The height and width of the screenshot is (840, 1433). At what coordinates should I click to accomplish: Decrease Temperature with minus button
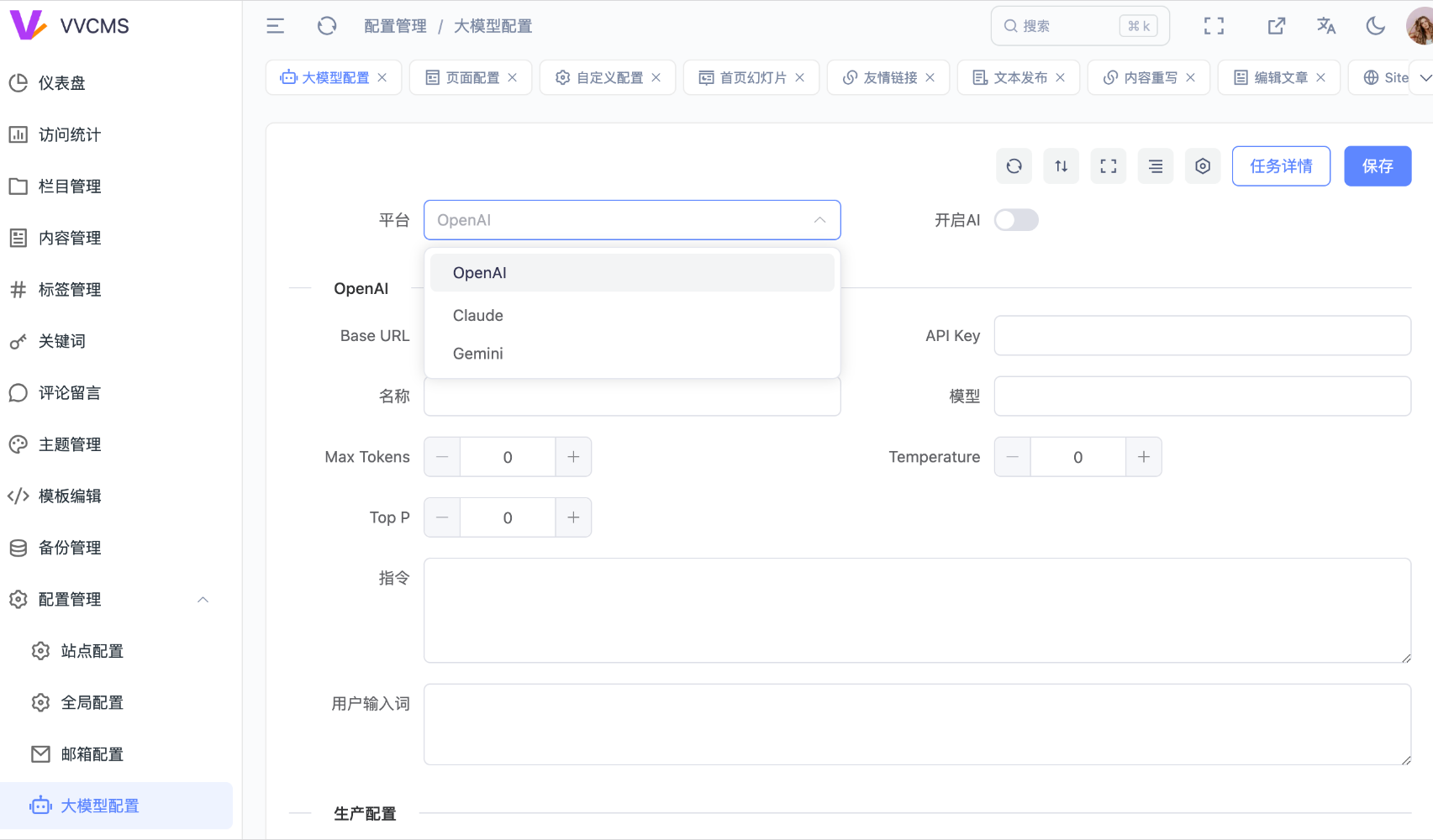point(1013,457)
